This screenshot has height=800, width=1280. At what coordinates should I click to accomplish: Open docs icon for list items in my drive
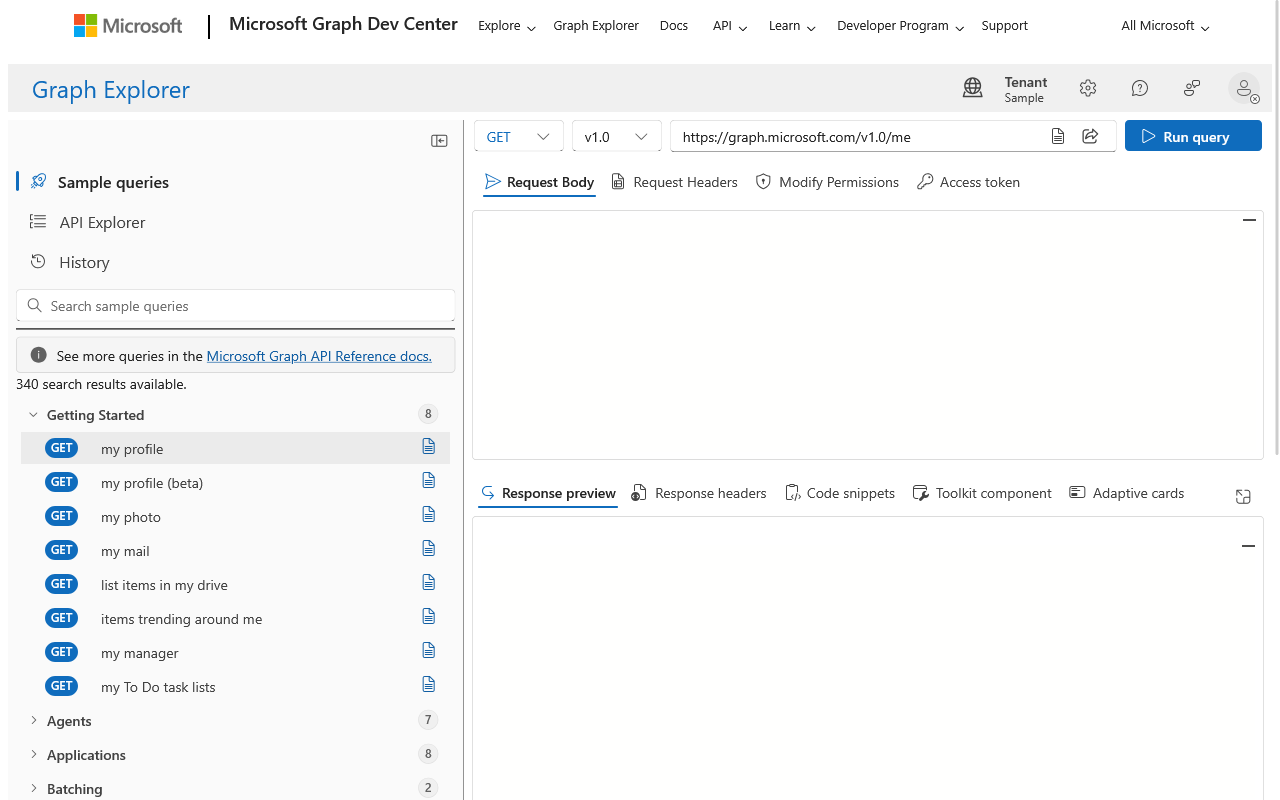point(429,582)
